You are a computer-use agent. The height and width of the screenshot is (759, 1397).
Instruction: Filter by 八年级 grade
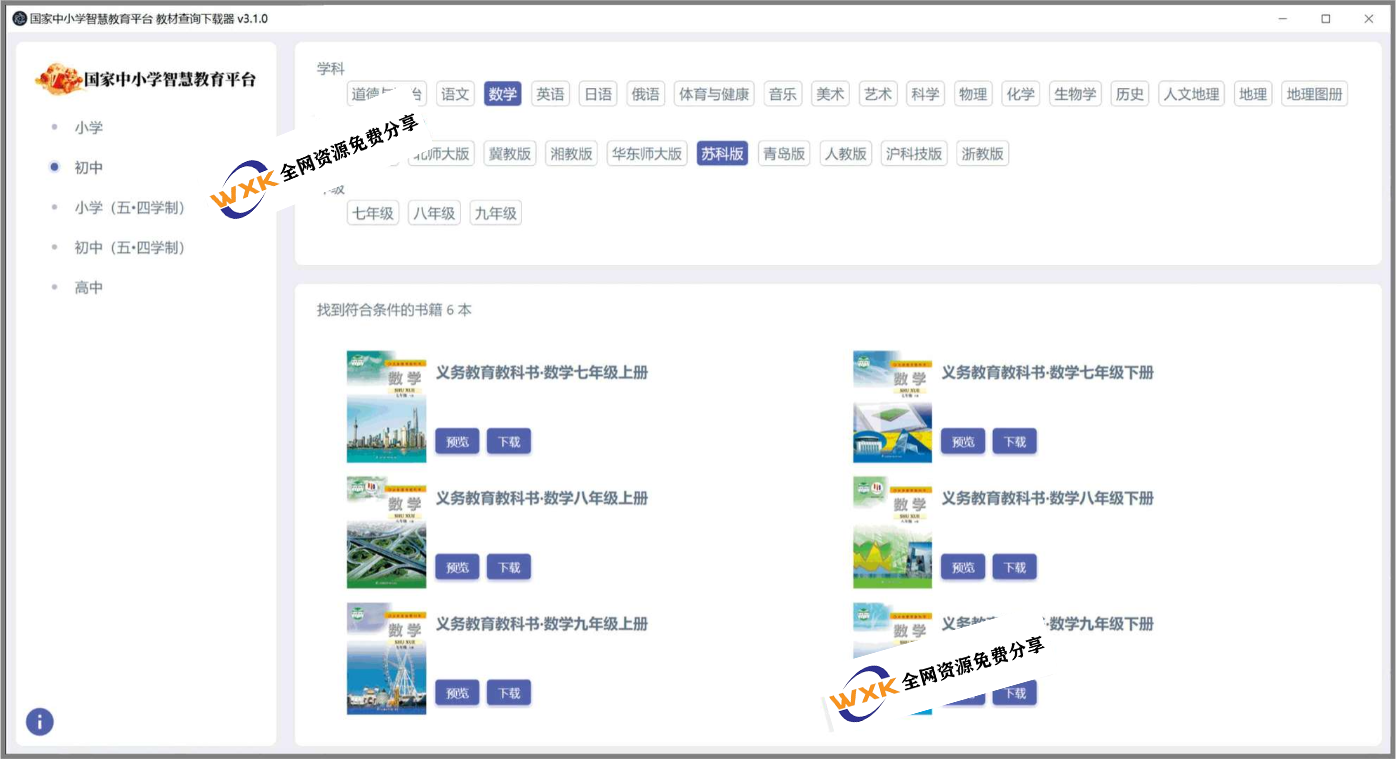[x=434, y=213]
